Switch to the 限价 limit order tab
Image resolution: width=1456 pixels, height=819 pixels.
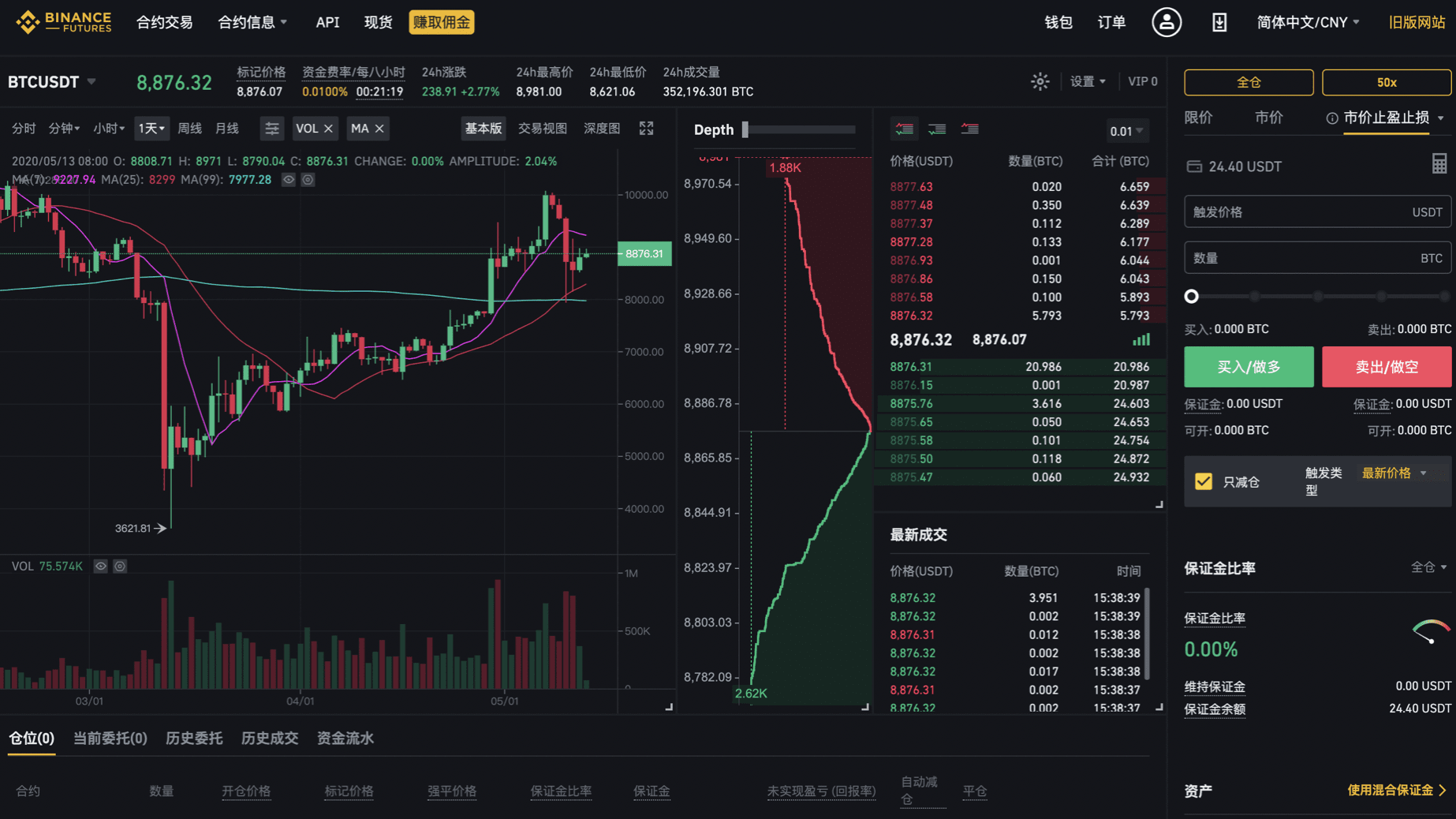[x=1199, y=118]
